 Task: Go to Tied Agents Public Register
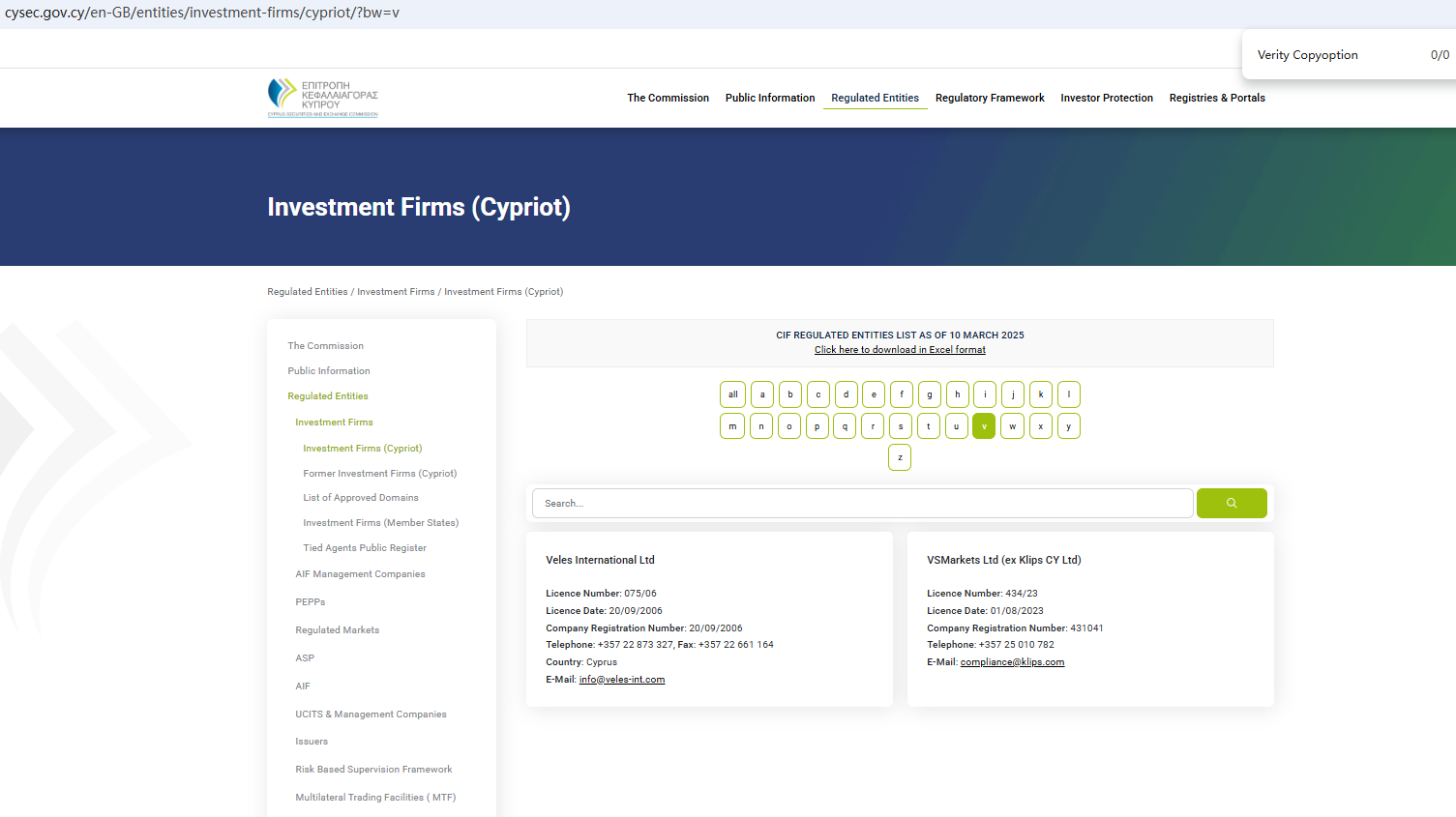[365, 548]
